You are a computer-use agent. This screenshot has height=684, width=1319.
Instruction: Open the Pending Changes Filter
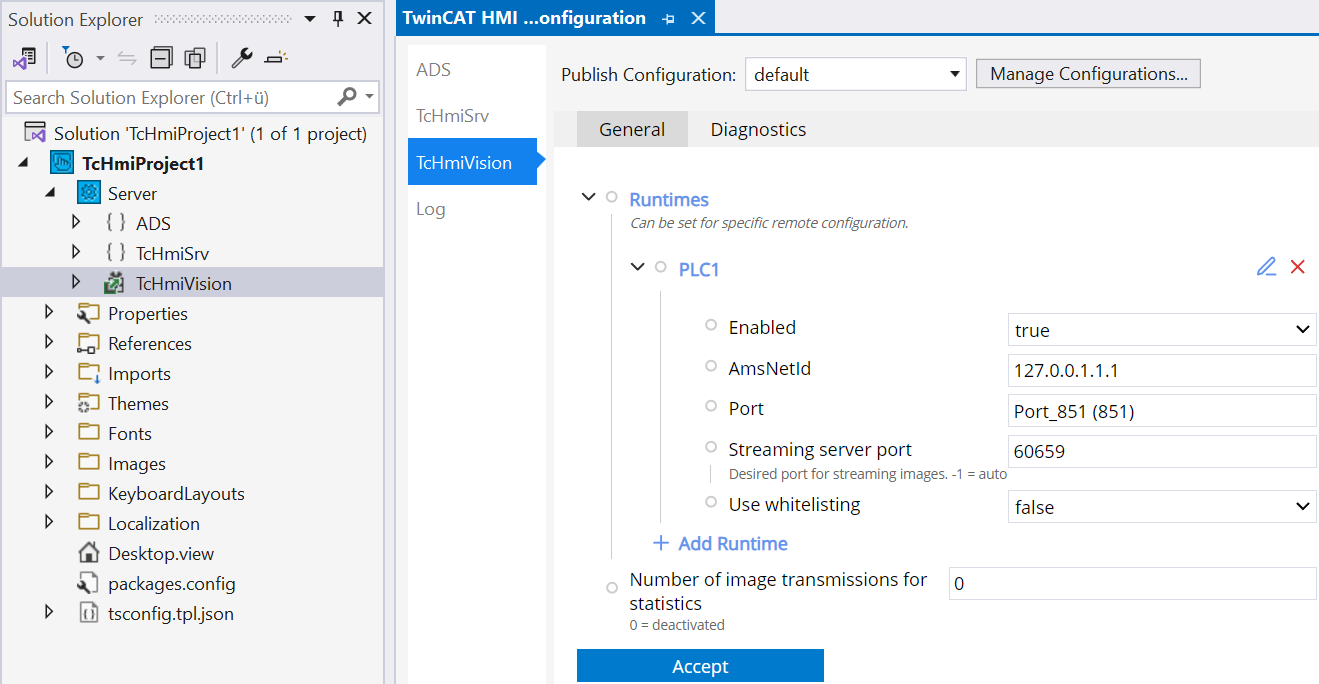tap(74, 58)
